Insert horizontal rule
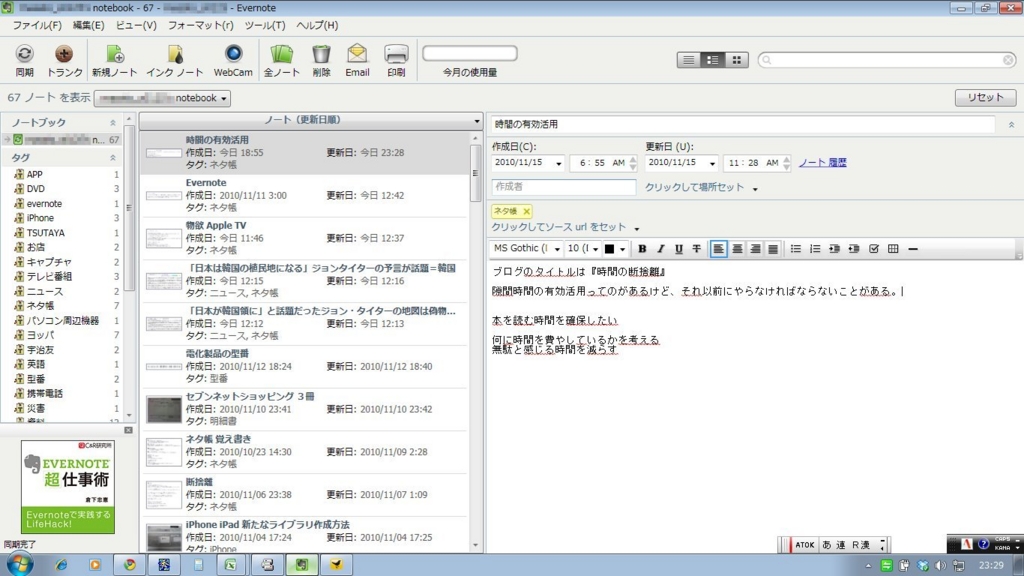 point(913,249)
